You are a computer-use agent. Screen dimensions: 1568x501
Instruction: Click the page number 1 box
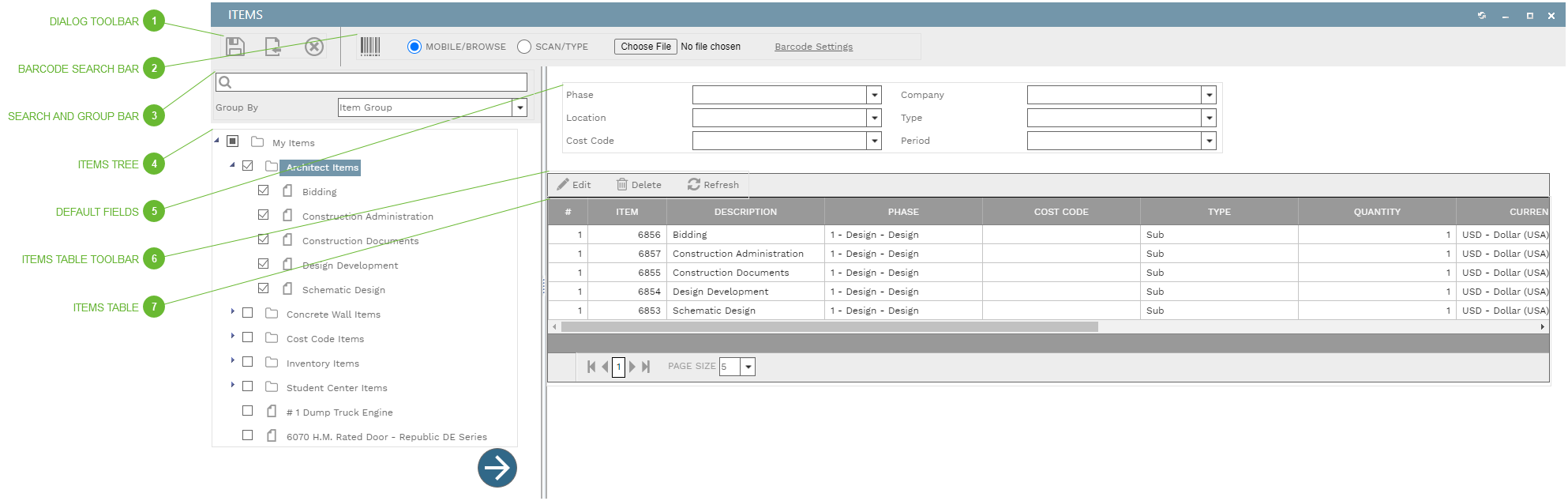(x=618, y=367)
